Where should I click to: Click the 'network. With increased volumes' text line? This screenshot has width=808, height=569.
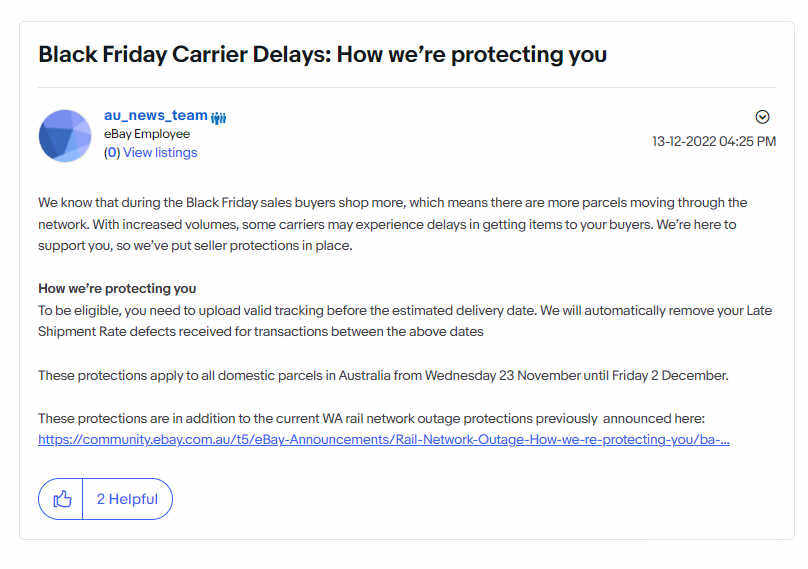click(387, 225)
